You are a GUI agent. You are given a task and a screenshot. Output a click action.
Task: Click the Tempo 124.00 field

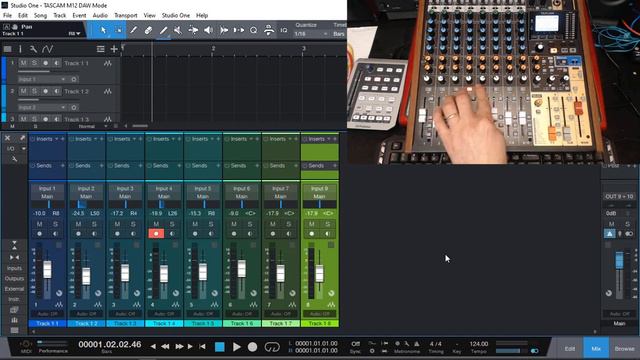[x=479, y=344]
